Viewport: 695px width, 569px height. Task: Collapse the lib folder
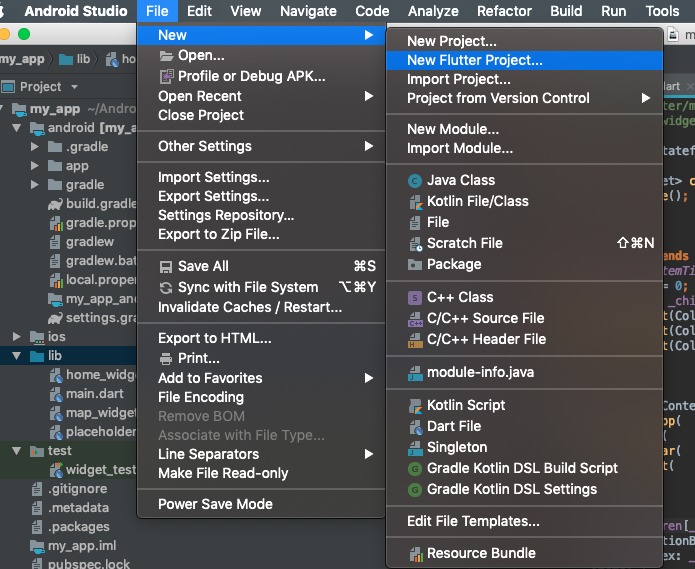coord(17,356)
